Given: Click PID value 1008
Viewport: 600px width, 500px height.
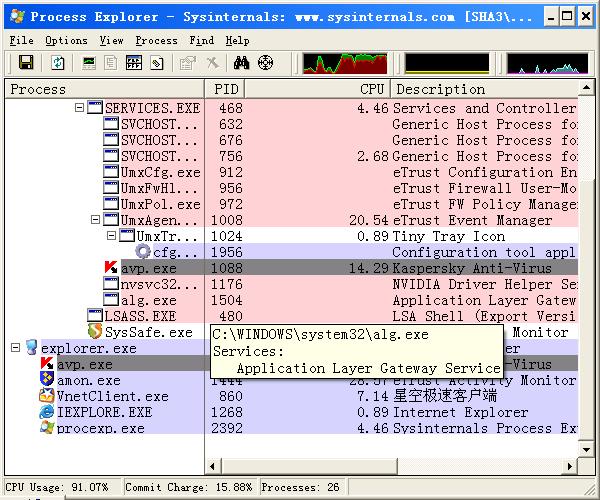Looking at the screenshot, I should tap(227, 220).
